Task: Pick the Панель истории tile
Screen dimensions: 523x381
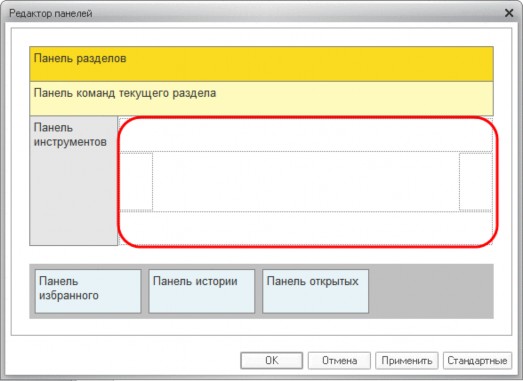Action: click(x=202, y=291)
